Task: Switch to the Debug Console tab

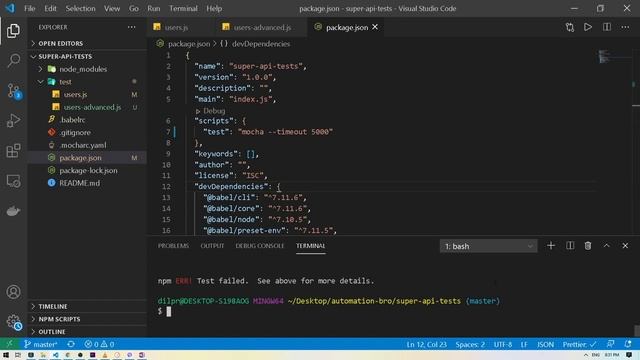Action: pos(260,246)
